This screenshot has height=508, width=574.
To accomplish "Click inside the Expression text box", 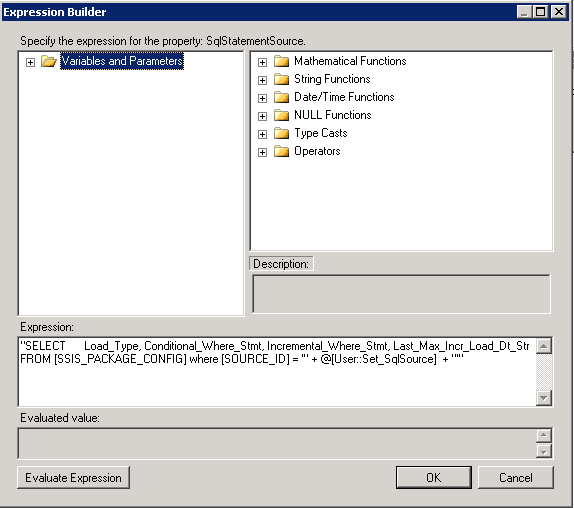I will click(x=277, y=372).
